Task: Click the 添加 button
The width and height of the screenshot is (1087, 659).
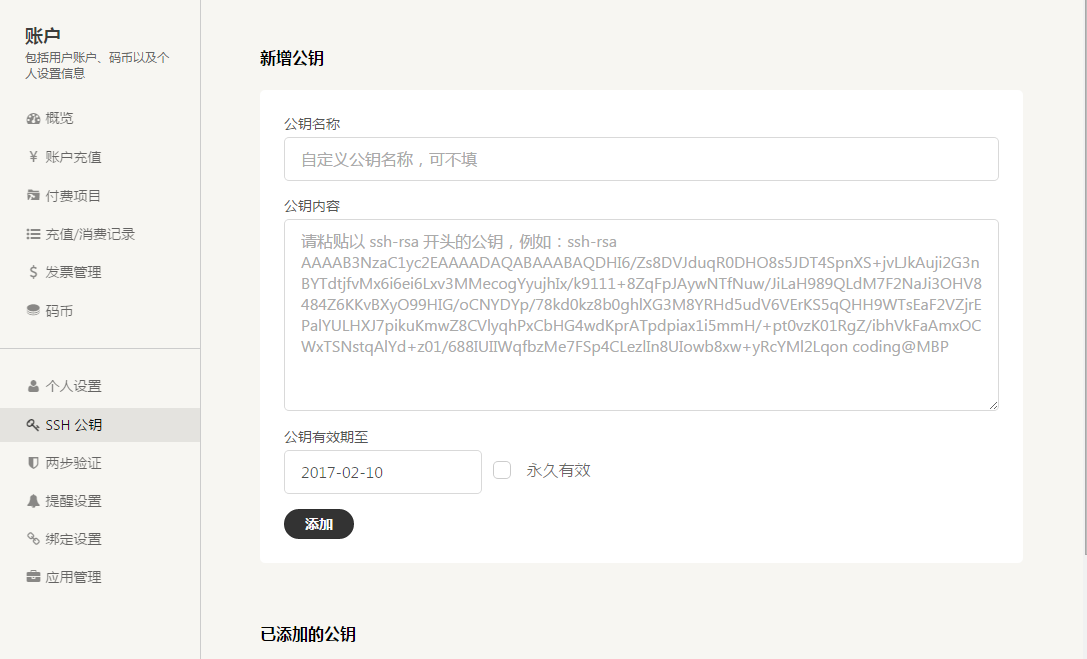Action: point(319,524)
